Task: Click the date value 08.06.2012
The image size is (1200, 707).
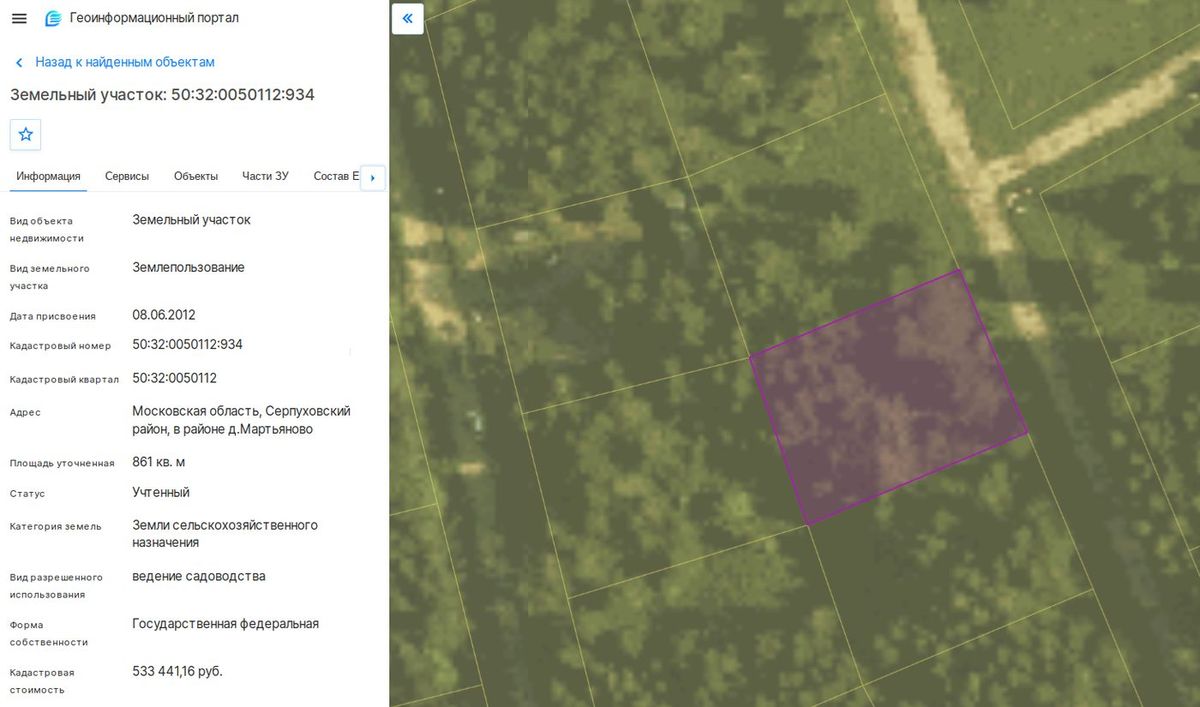Action: click(x=163, y=314)
